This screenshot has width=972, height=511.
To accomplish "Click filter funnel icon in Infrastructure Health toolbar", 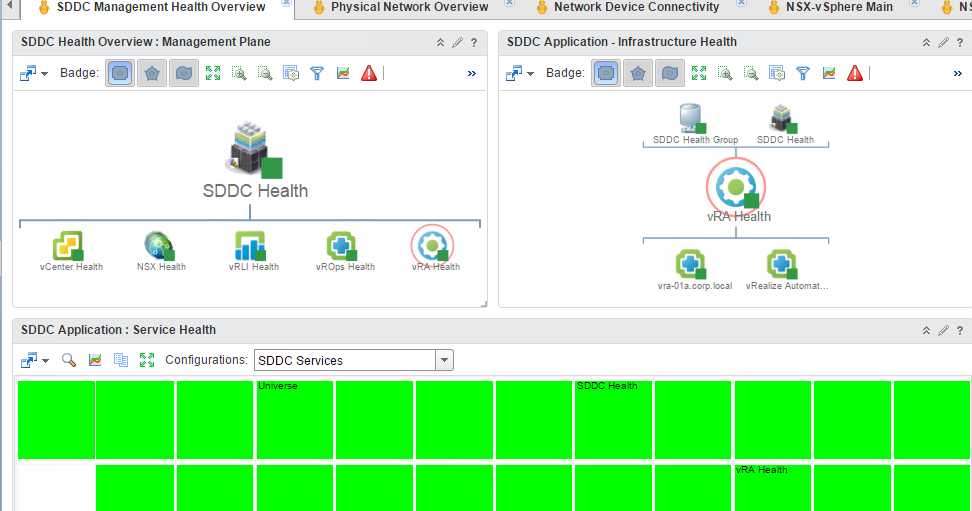I will click(803, 73).
